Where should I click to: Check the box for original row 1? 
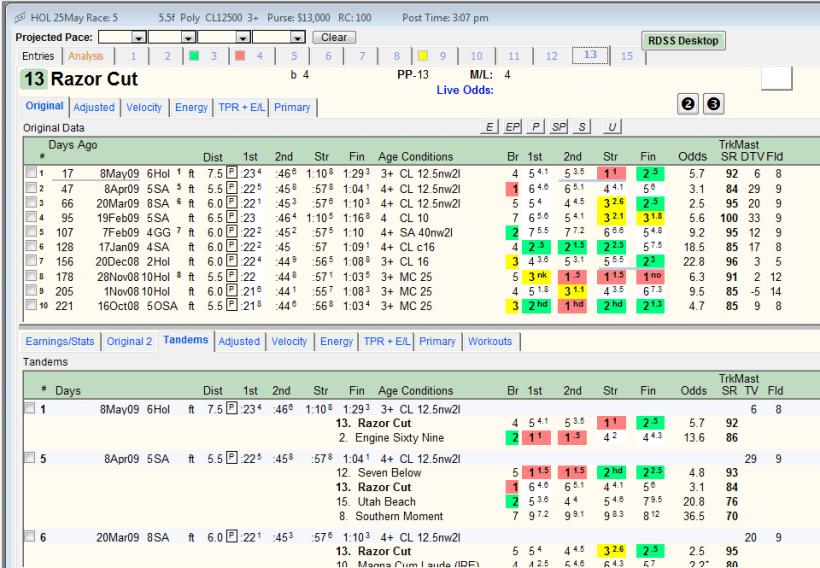(x=31, y=172)
